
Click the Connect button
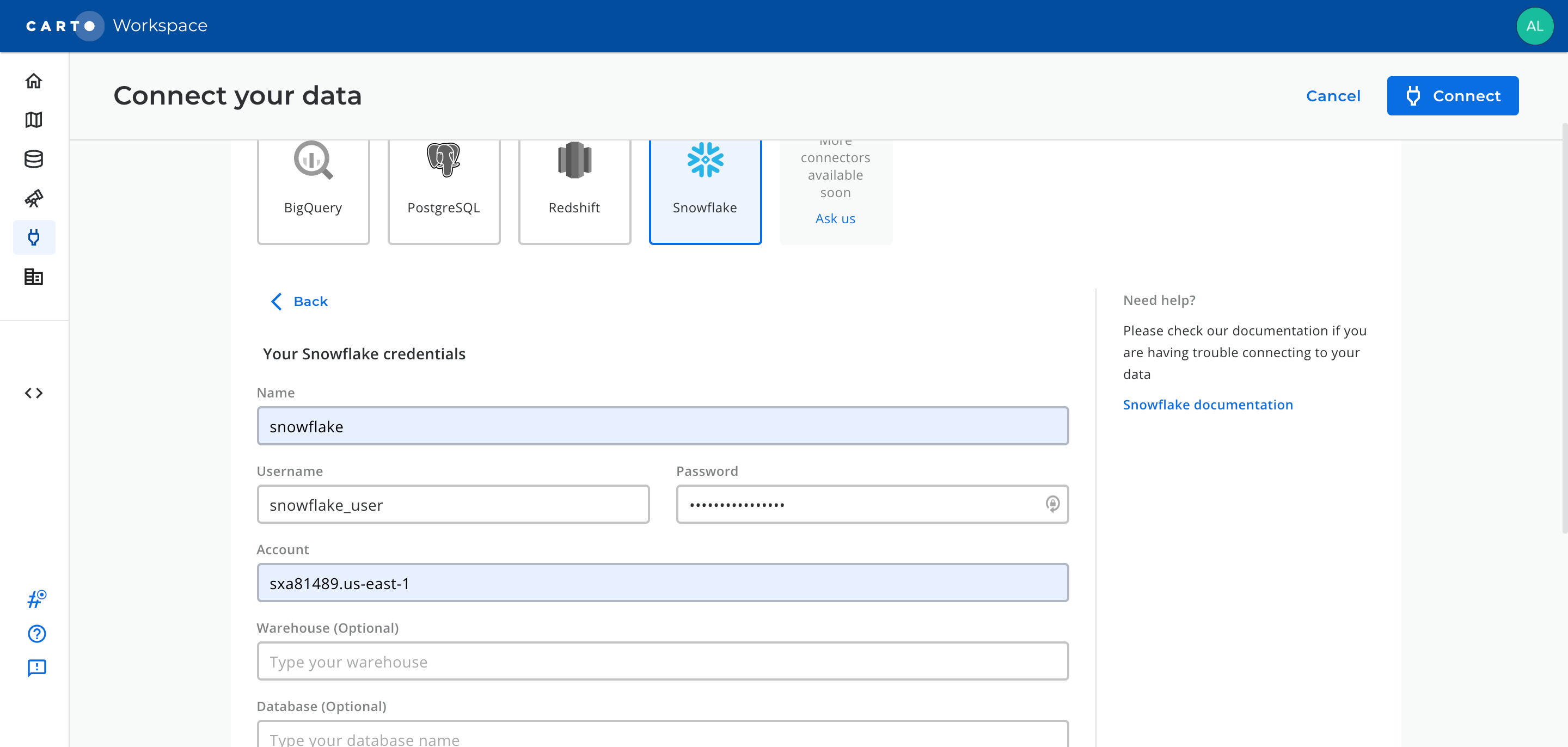[x=1453, y=96]
